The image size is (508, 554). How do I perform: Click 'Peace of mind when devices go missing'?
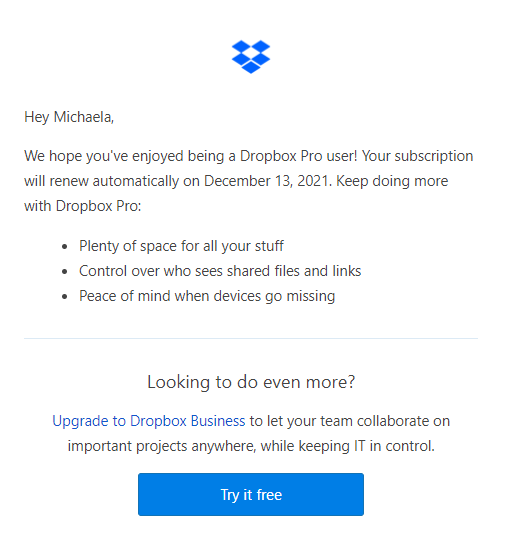pyautogui.click(x=207, y=296)
